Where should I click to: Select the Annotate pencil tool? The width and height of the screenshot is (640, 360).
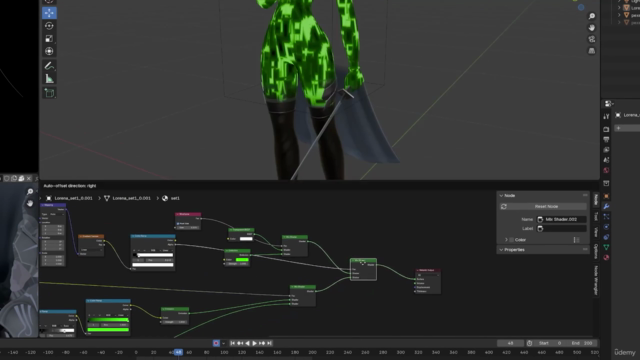point(49,66)
